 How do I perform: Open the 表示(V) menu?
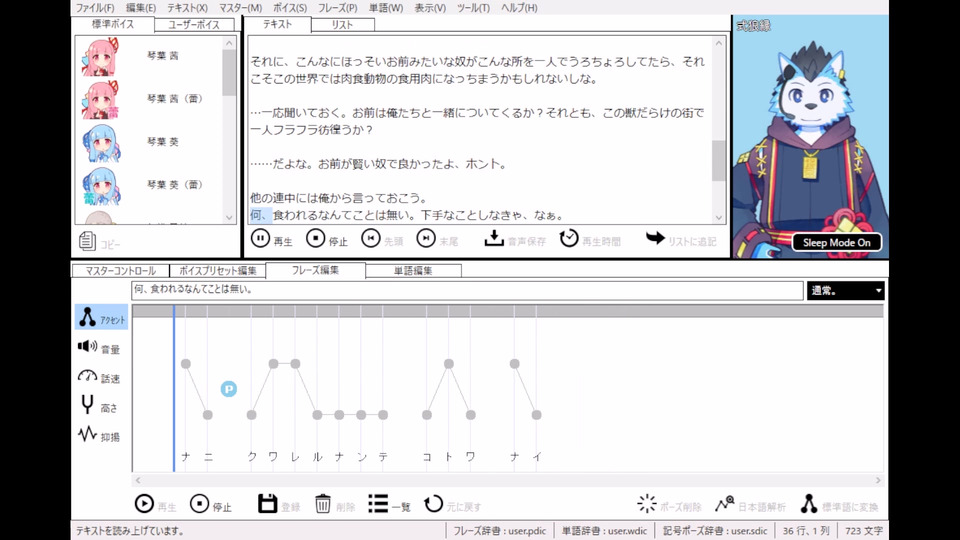430,8
